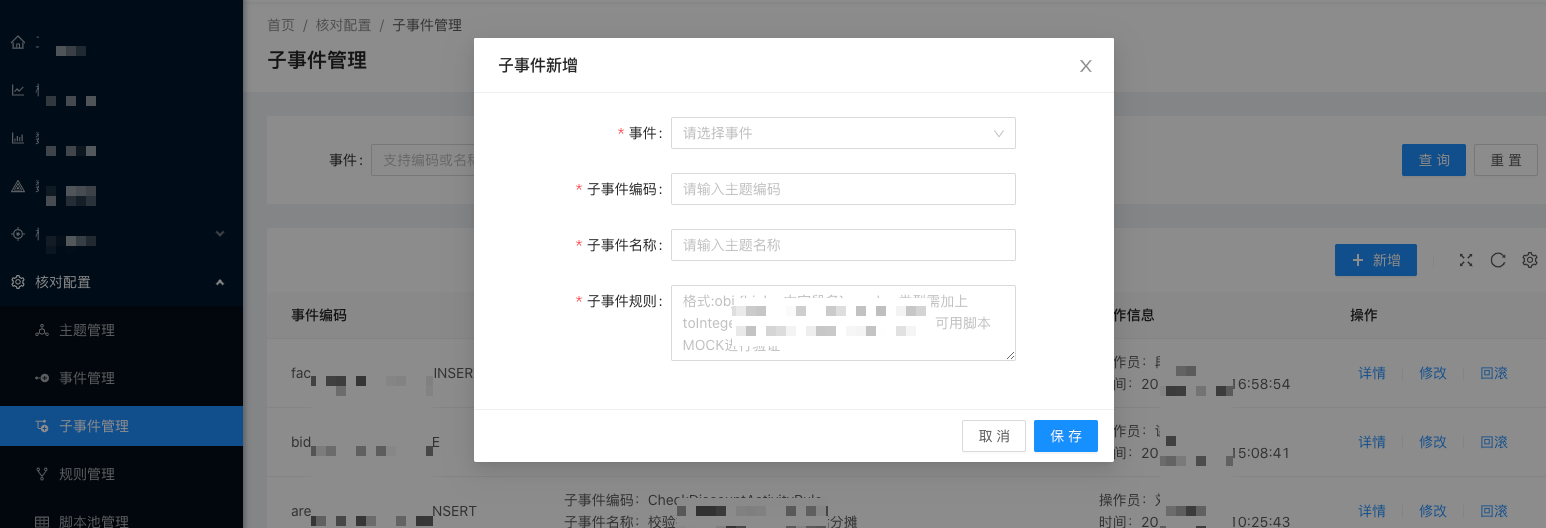Click the refresh icon in table toolbar
Screen dimensions: 1546x528
point(1498,260)
